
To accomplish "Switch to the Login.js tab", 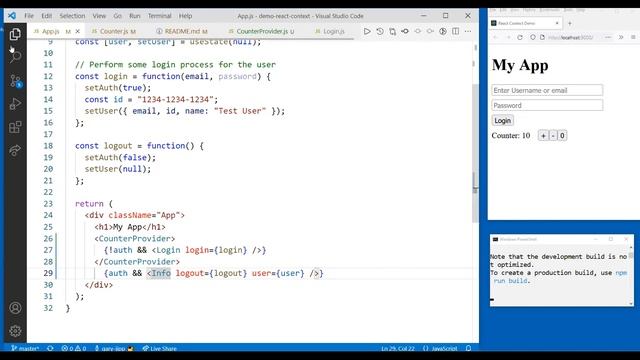I will click(x=330, y=31).
